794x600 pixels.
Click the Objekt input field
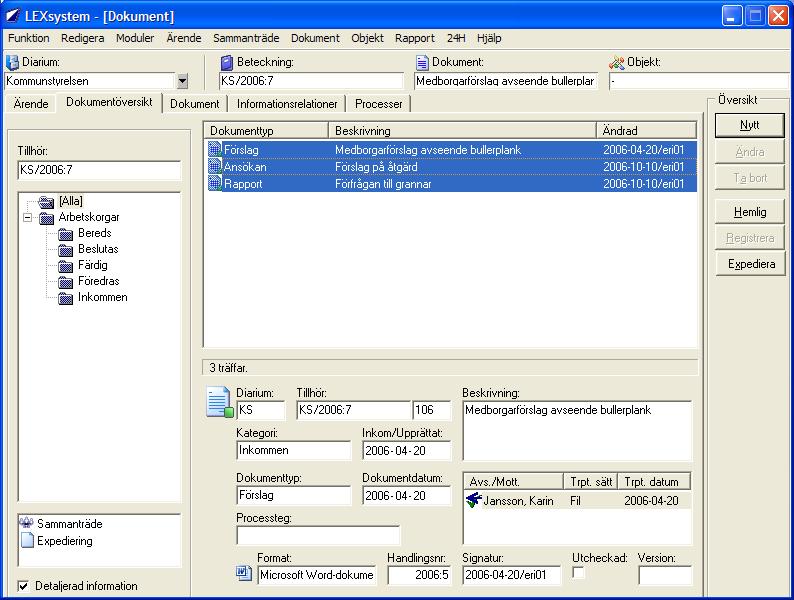click(699, 81)
